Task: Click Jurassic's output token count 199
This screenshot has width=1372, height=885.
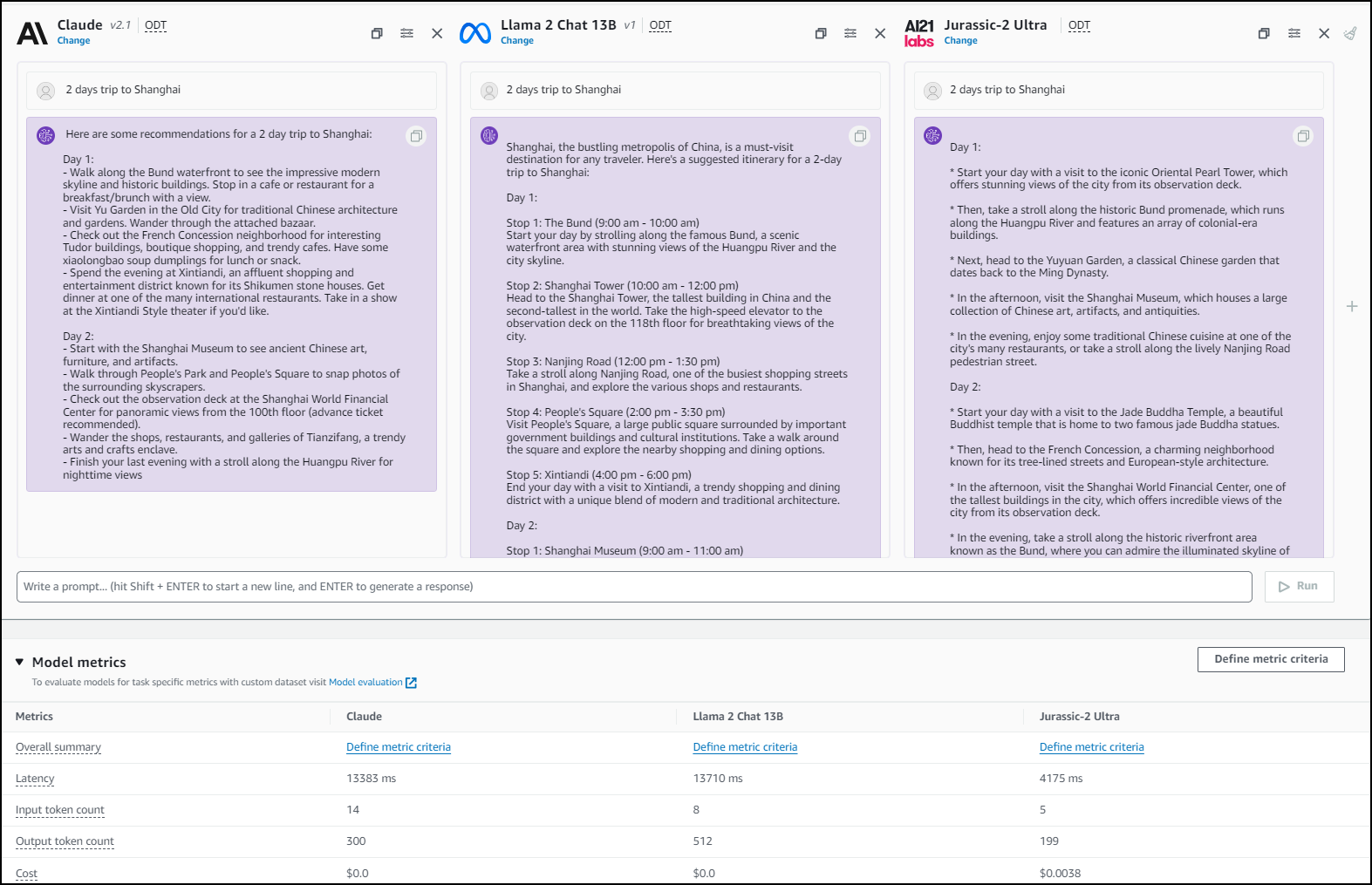Action: 1049,841
